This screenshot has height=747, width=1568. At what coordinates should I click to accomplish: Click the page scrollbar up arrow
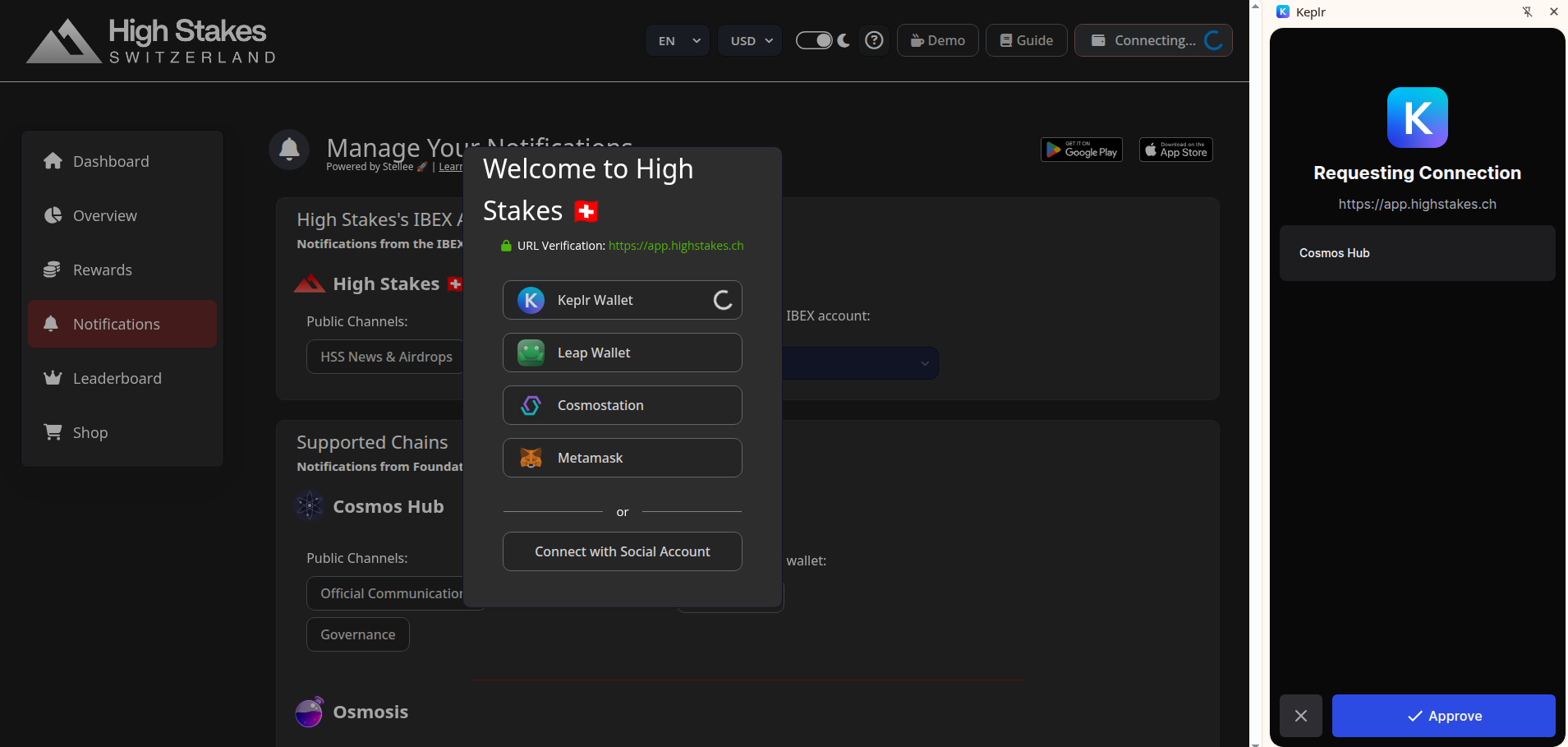click(x=1256, y=5)
